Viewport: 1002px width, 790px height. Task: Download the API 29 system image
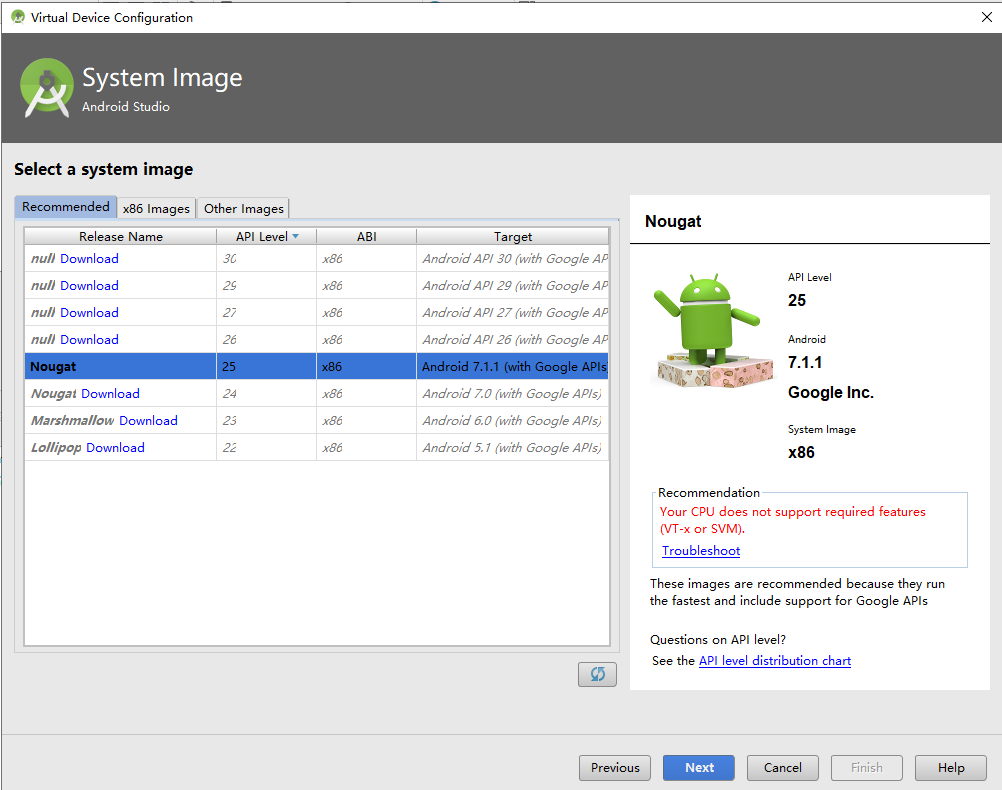pyautogui.click(x=89, y=286)
